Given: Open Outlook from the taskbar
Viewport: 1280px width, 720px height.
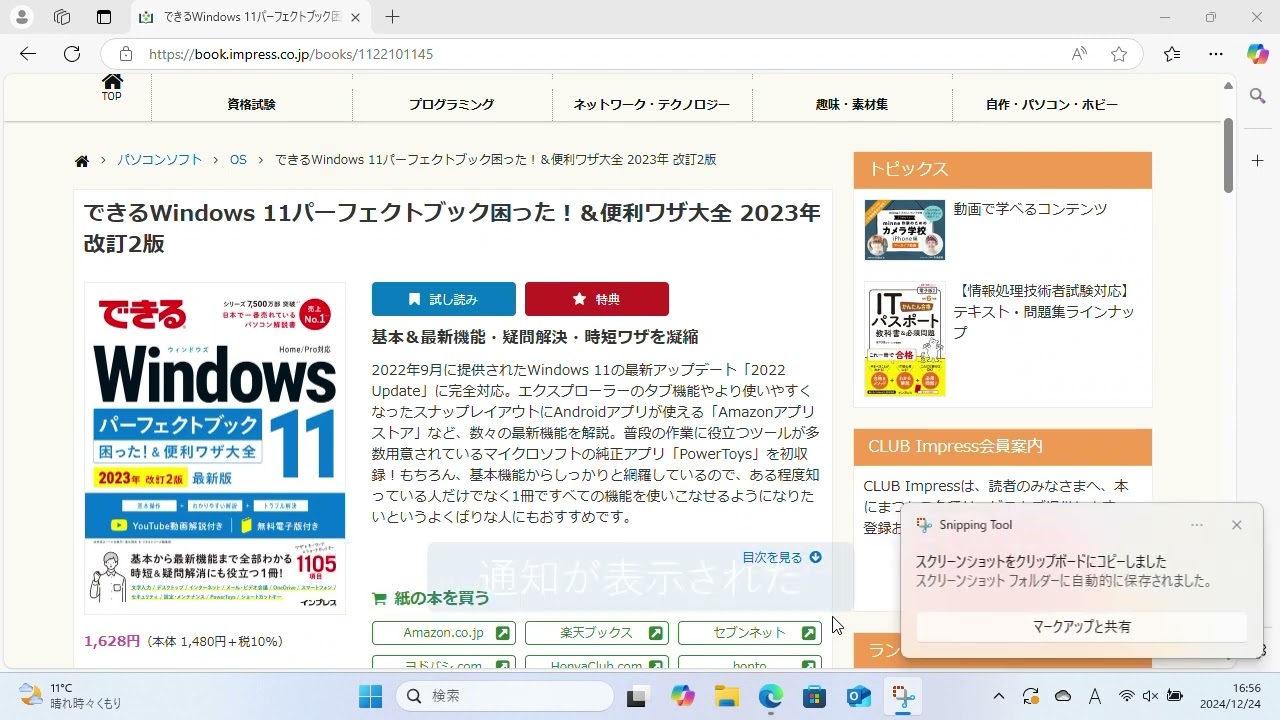Looking at the screenshot, I should click(859, 696).
